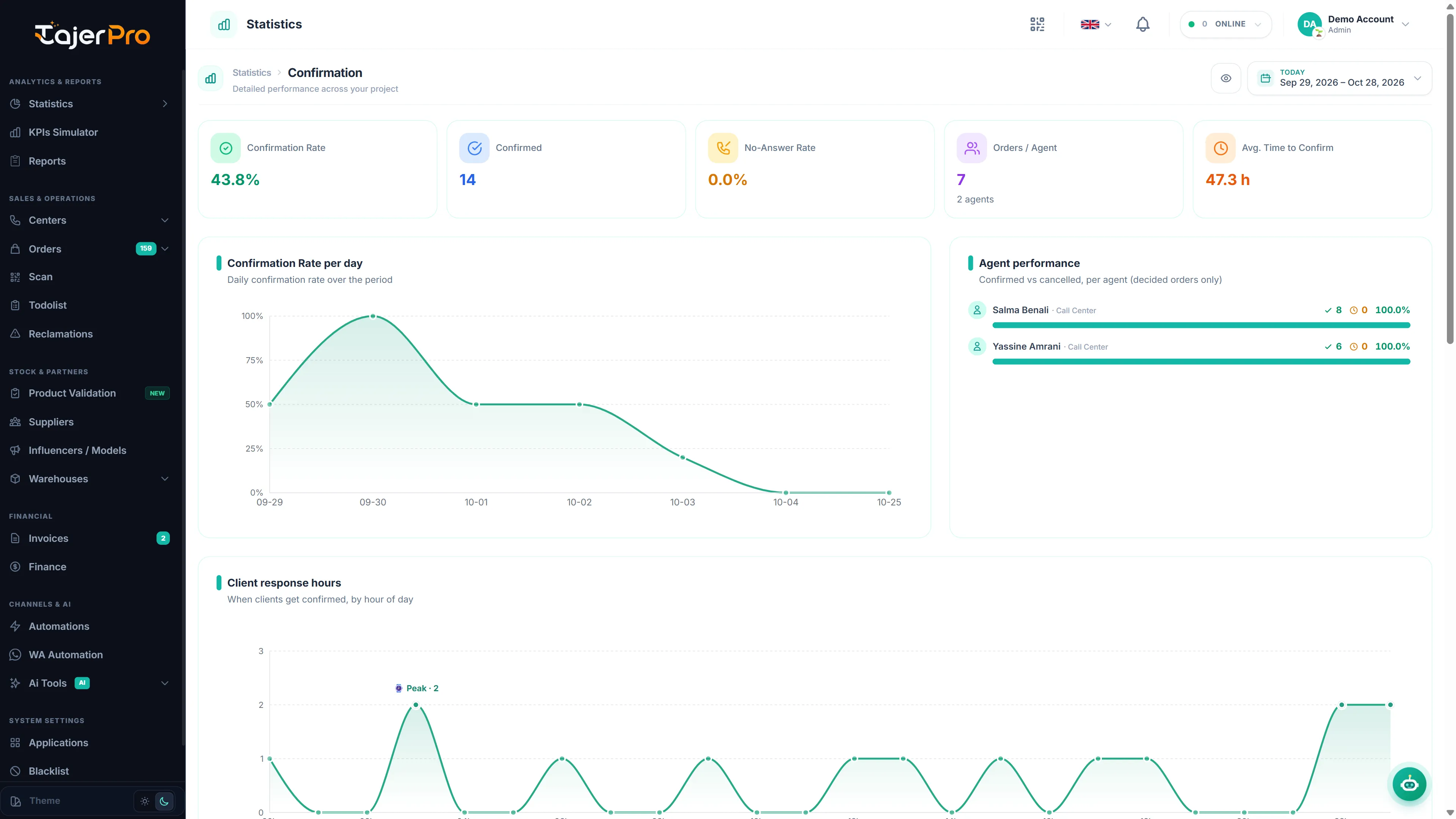
Task: Switch to light theme sun icon
Action: (x=145, y=801)
